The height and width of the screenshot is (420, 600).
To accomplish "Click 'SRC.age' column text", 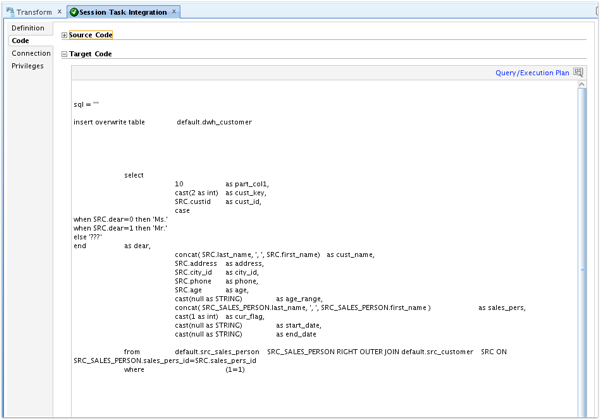I will tap(188, 290).
